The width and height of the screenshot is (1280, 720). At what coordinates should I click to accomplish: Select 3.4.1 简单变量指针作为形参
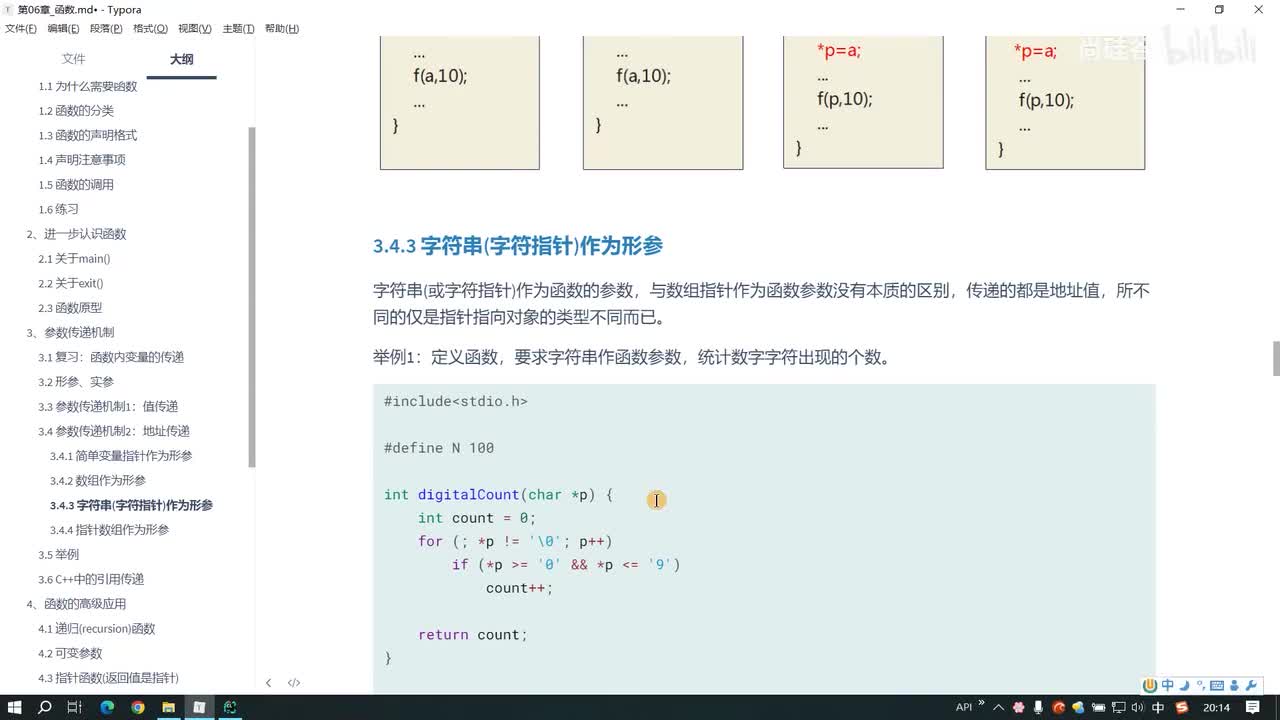coord(121,456)
